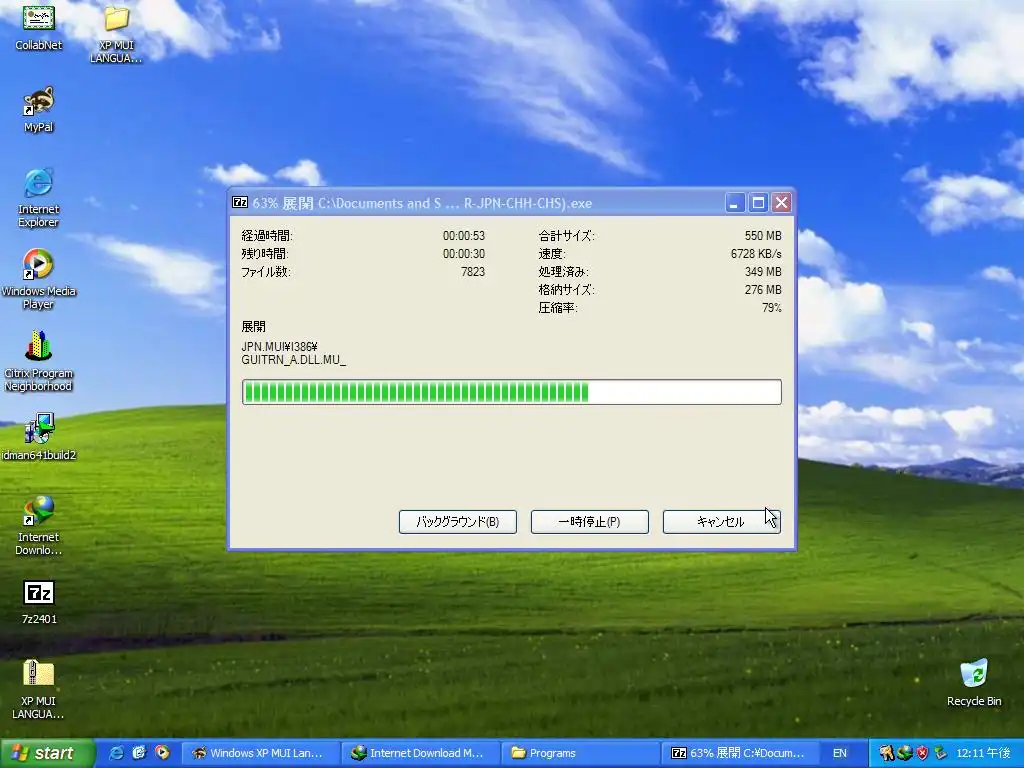Open the Start menu
Image resolution: width=1024 pixels, height=768 pixels.
(47, 753)
